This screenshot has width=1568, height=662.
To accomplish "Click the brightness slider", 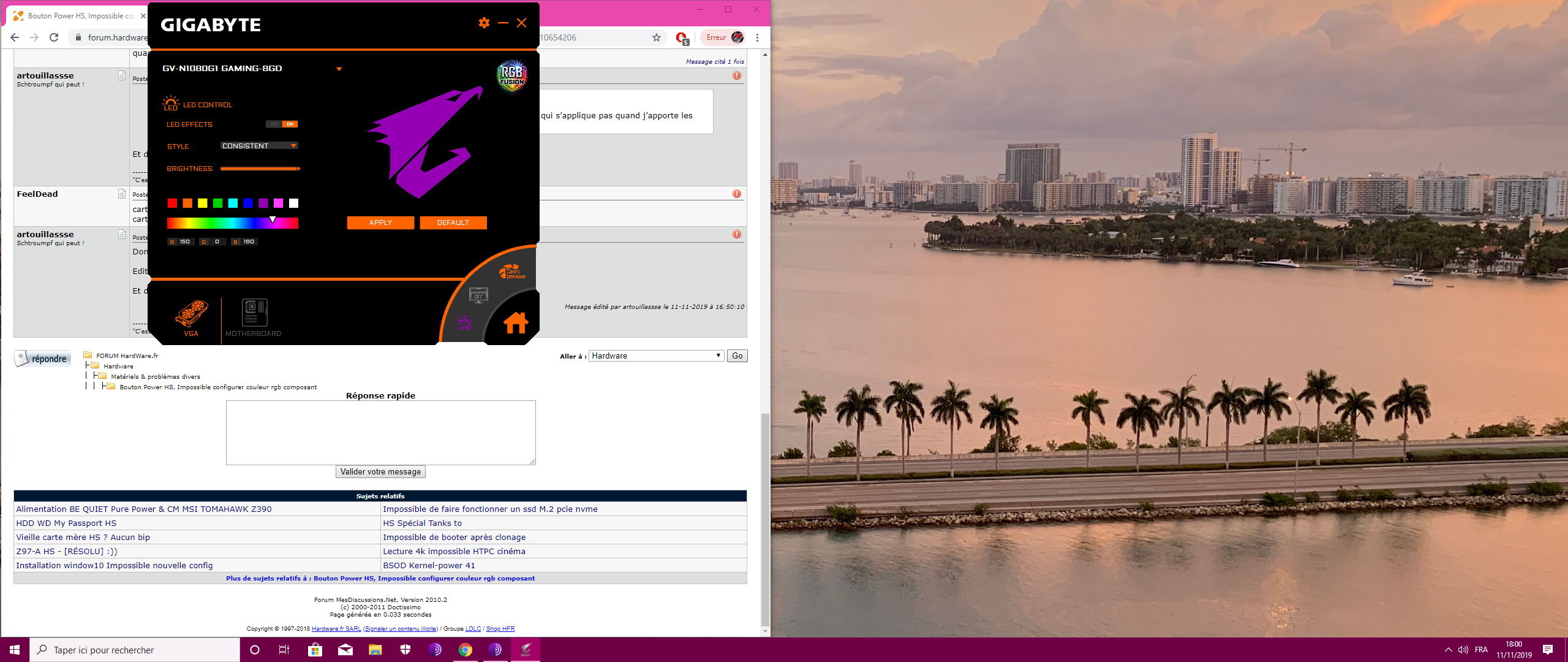I will 260,169.
